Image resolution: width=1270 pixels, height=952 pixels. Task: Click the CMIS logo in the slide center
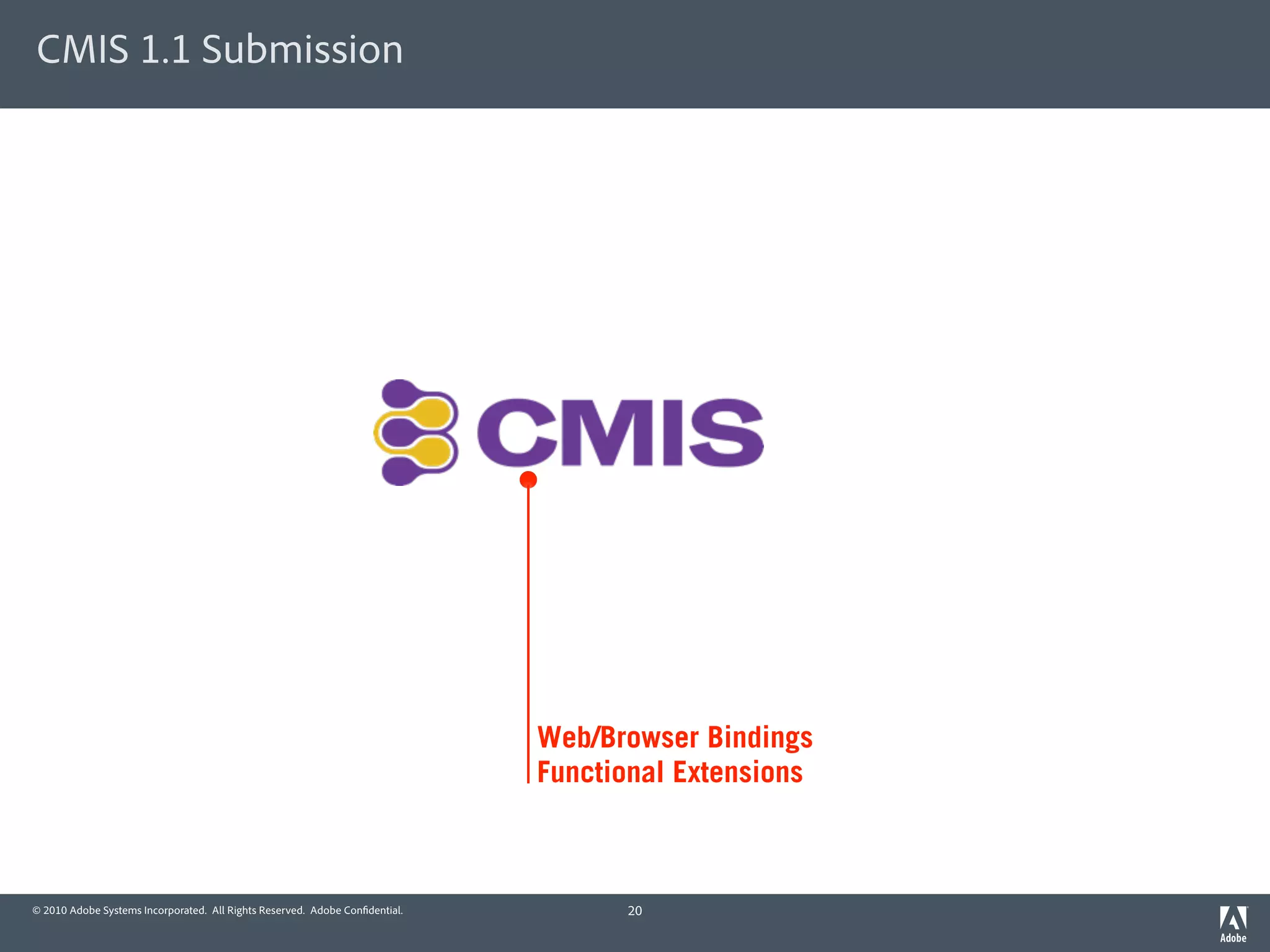click(569, 433)
